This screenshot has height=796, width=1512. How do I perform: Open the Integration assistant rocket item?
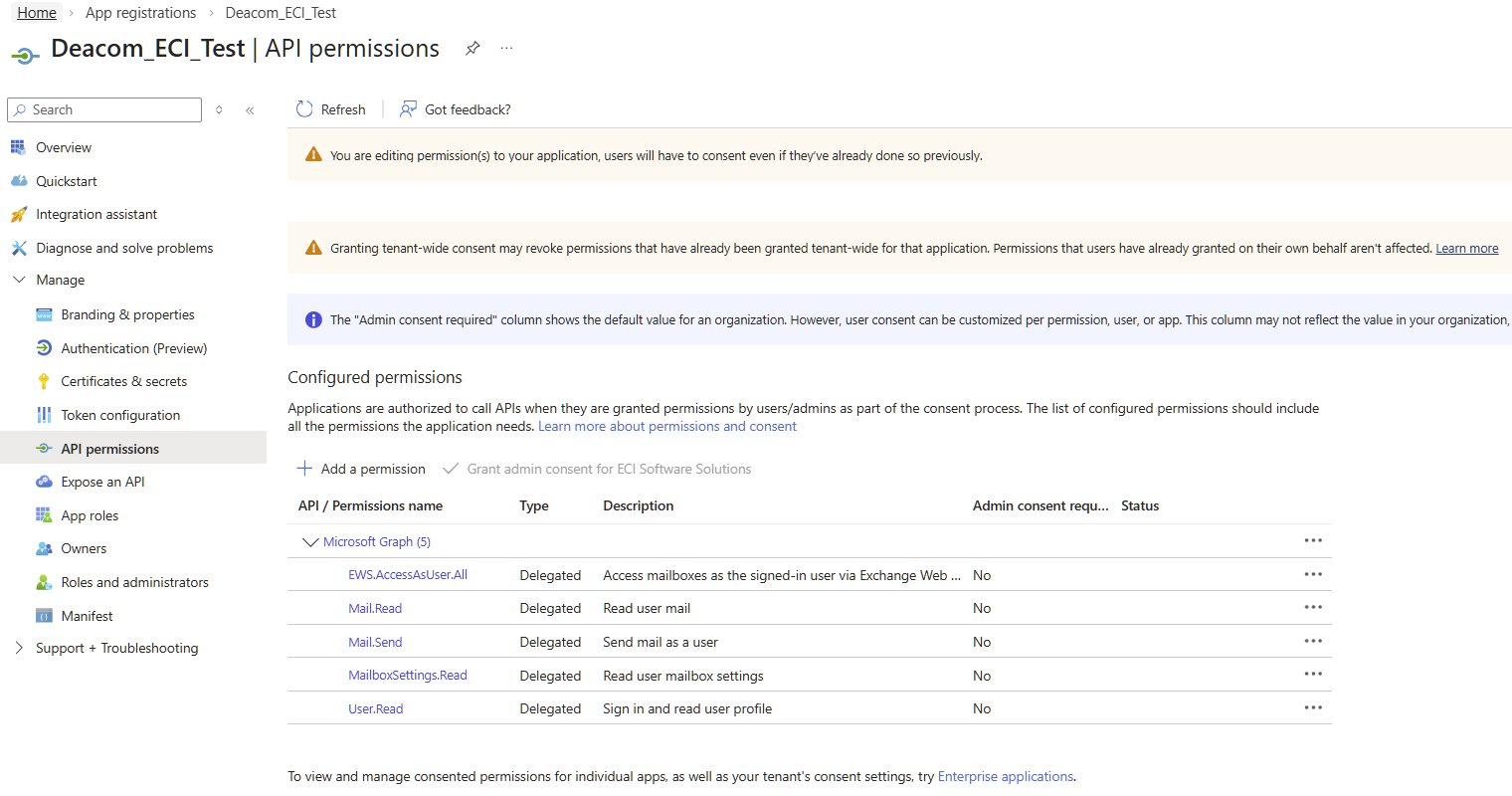19,214
